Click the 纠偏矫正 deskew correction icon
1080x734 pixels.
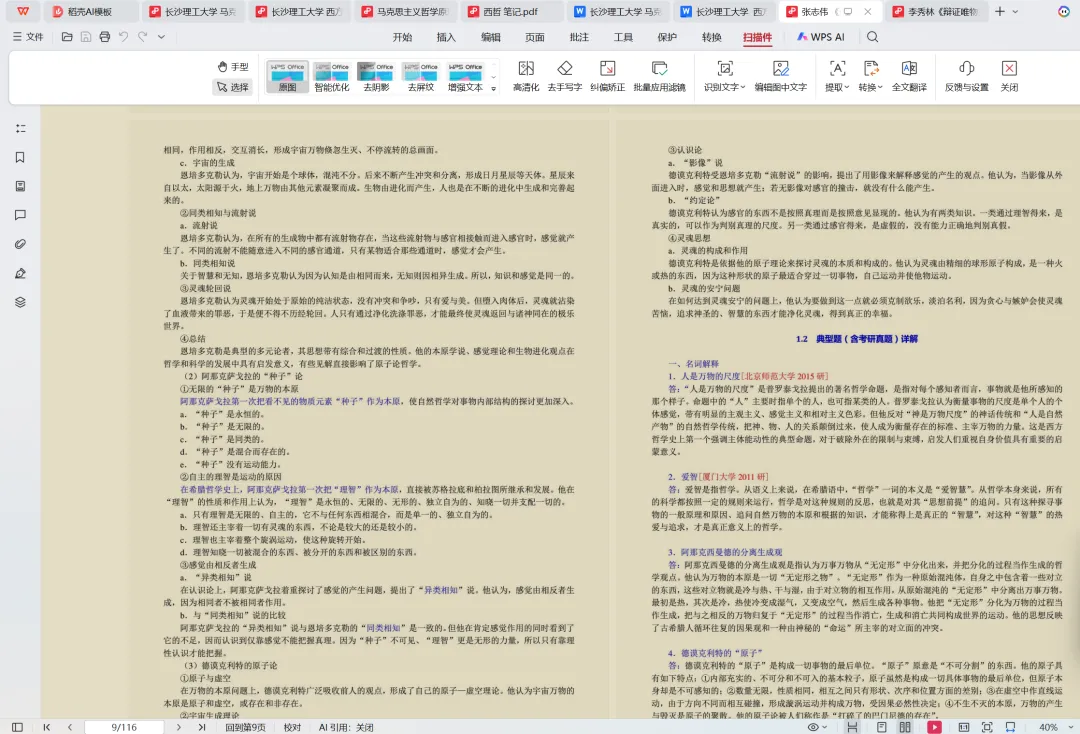(608, 76)
